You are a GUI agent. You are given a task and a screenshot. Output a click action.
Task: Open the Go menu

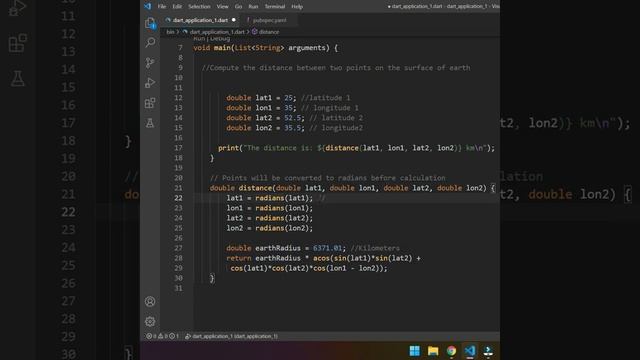(238, 7)
